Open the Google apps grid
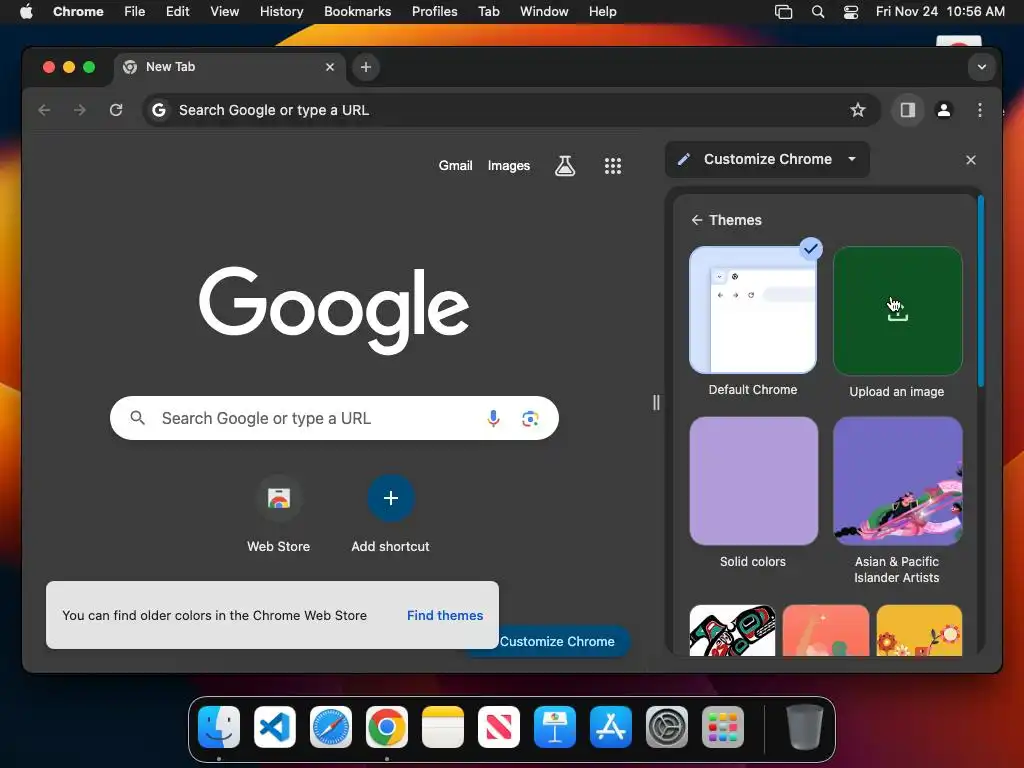This screenshot has height=768, width=1024. pos(613,166)
